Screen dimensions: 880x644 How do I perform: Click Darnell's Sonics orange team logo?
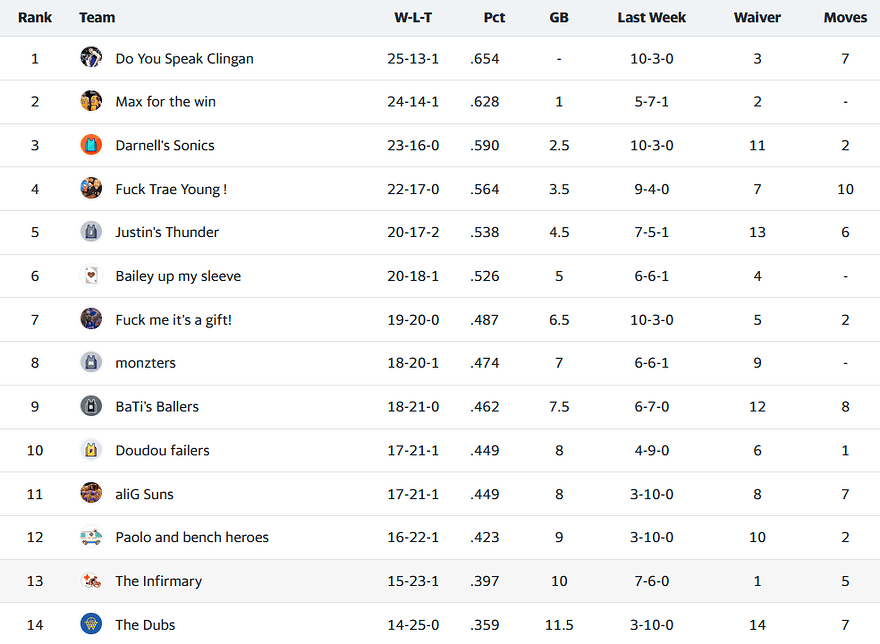(x=91, y=145)
